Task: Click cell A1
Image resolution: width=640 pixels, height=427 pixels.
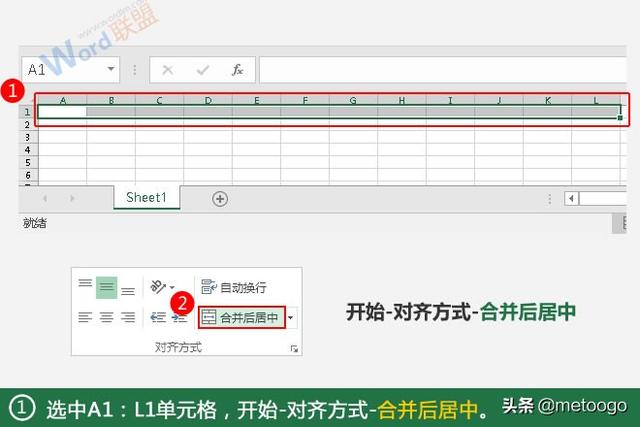Action: [x=62, y=112]
